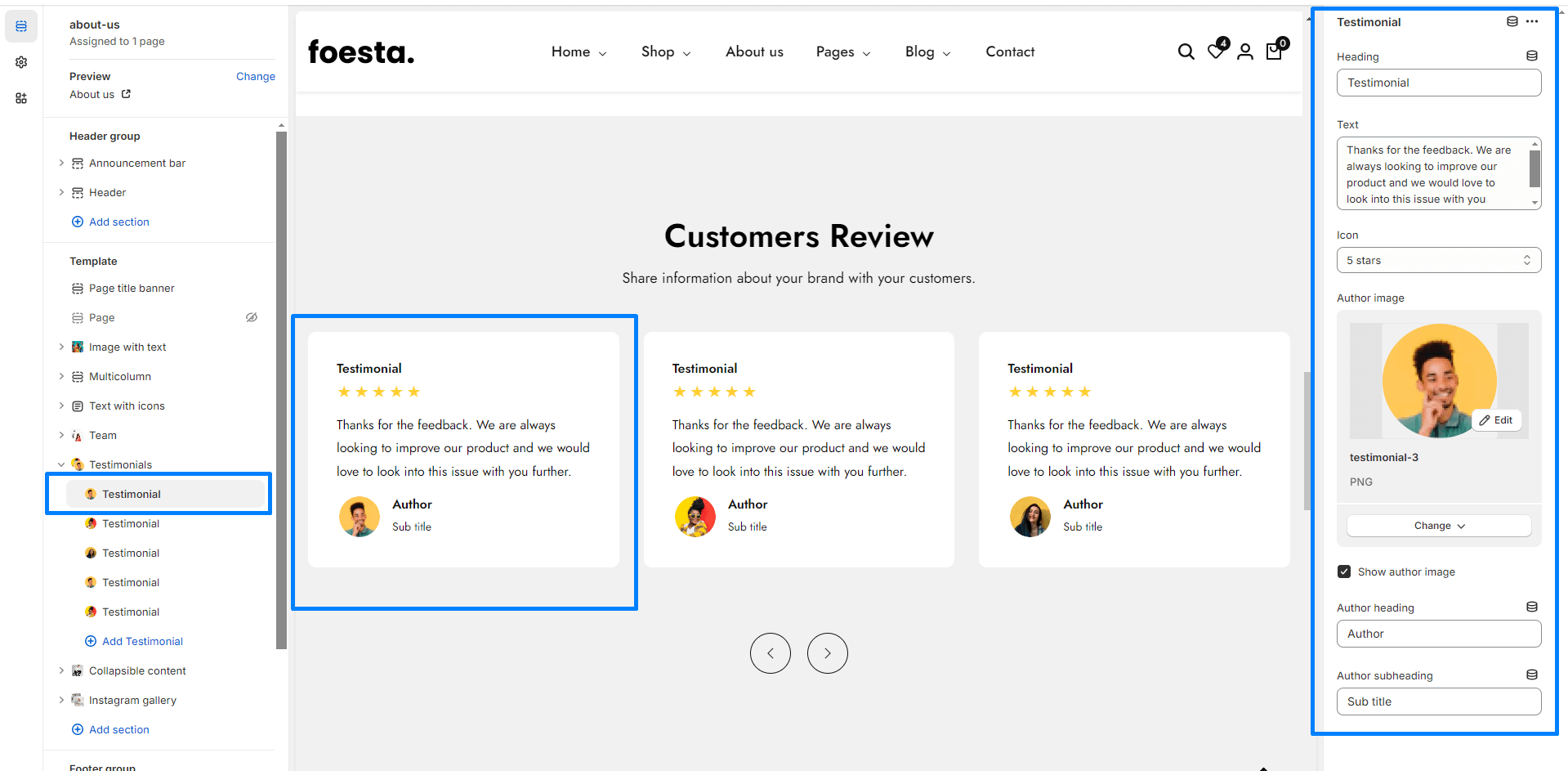This screenshot has width=1568, height=771.
Task: Go to previous testimonial slide arrow
Action: [x=770, y=653]
